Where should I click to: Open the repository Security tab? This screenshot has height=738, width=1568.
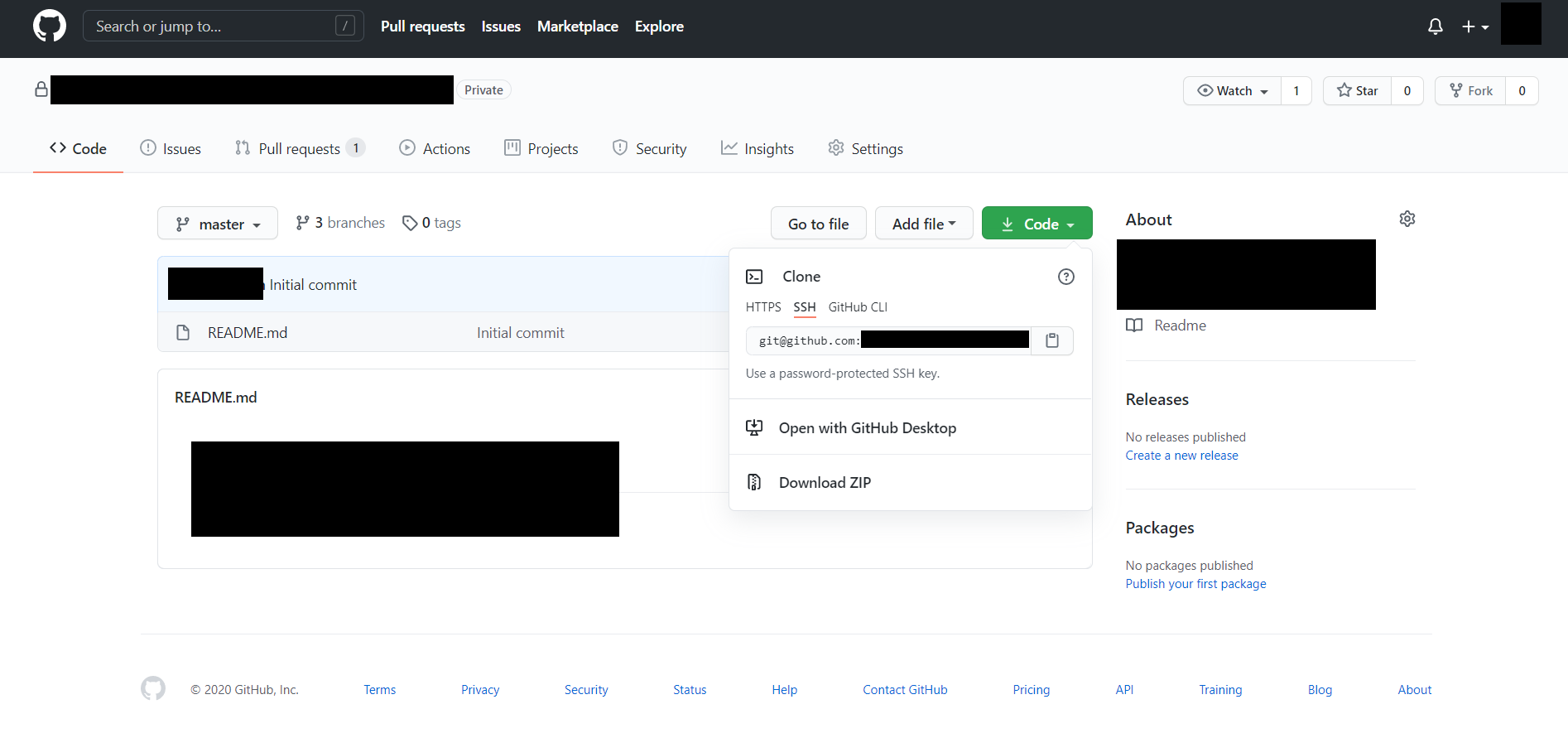(x=649, y=148)
